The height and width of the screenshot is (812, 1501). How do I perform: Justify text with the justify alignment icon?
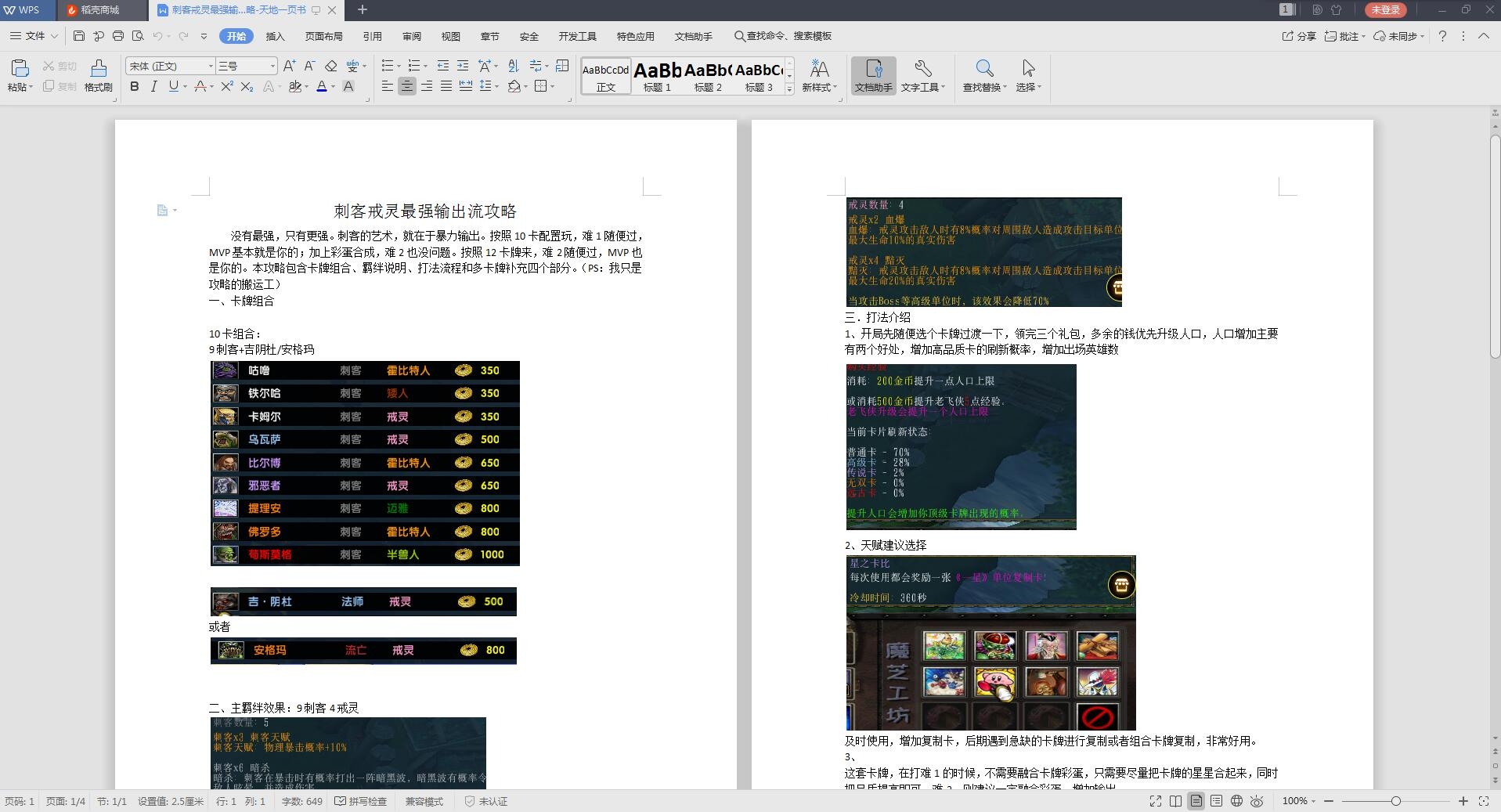click(x=446, y=86)
